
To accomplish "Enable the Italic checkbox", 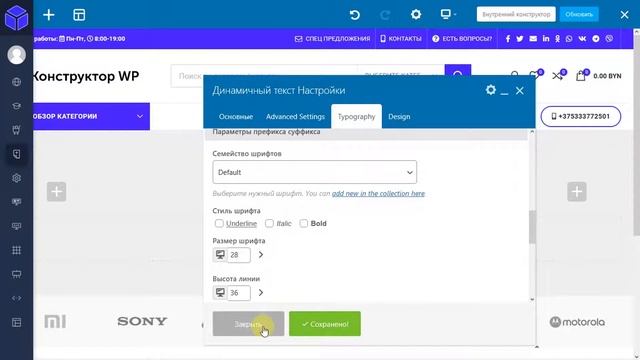I will click(269, 223).
